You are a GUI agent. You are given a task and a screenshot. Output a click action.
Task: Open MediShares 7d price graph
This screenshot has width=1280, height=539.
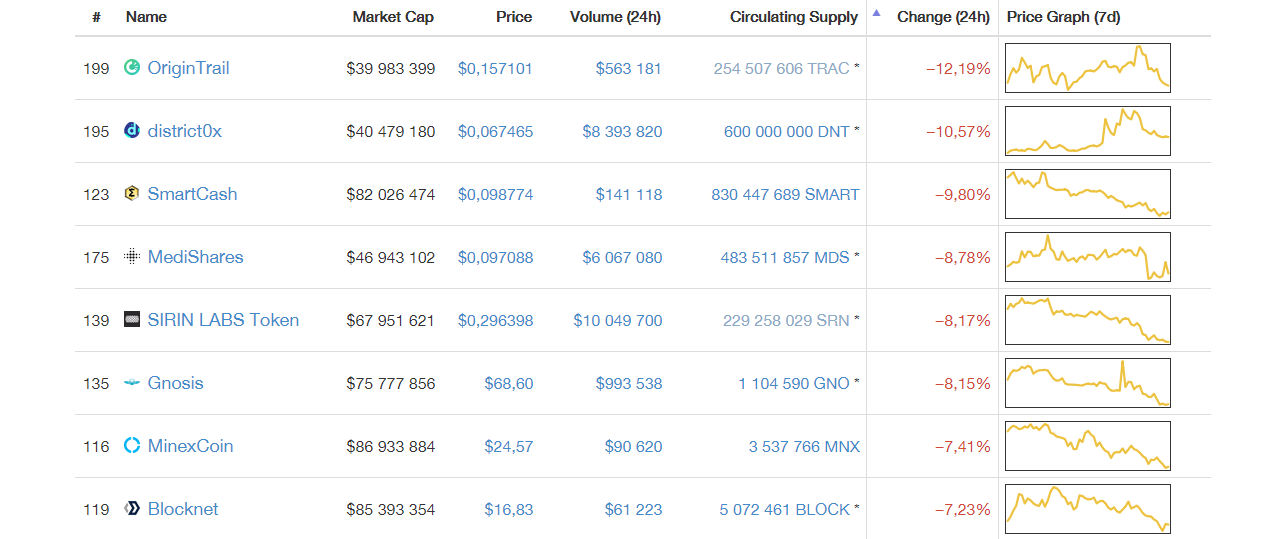[1088, 257]
